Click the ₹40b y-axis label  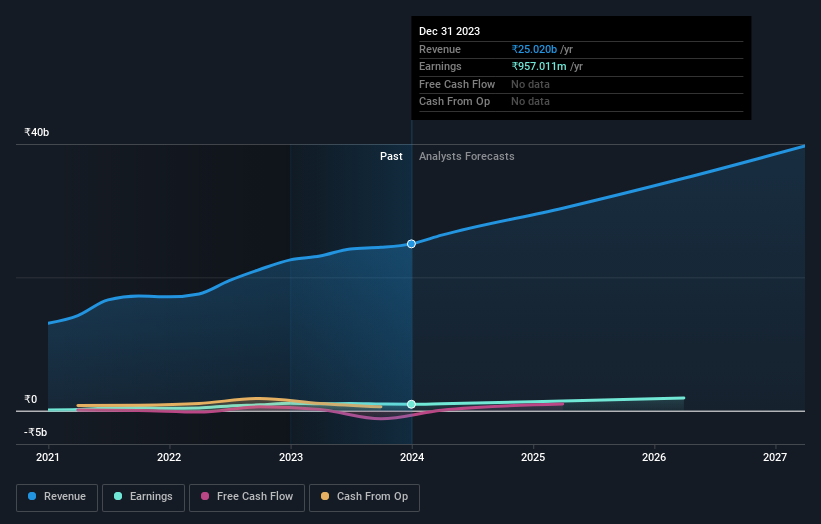tap(37, 132)
